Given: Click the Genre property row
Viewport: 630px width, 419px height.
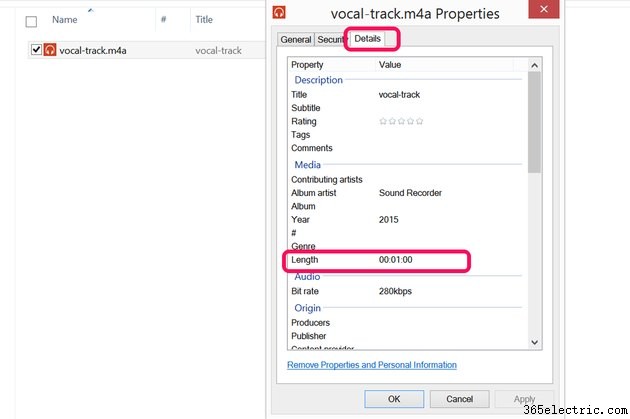Looking at the screenshot, I should tap(406, 246).
